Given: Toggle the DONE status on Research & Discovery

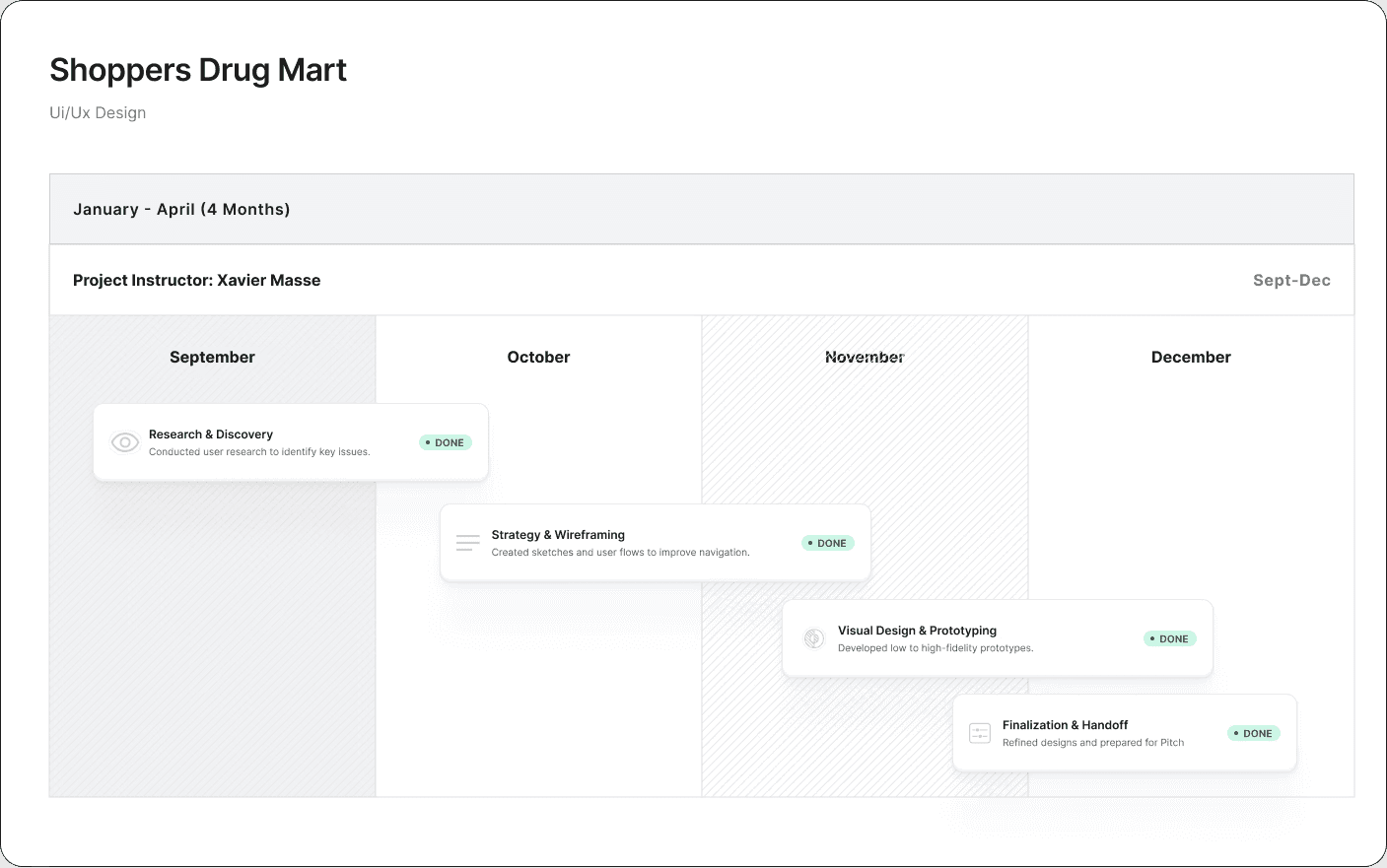Looking at the screenshot, I should pos(446,442).
